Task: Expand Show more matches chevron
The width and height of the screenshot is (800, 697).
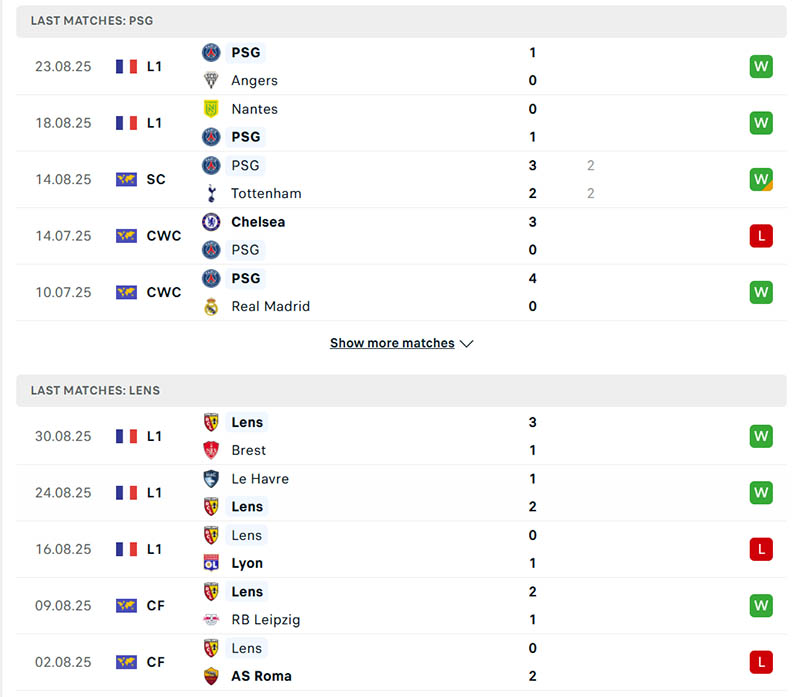Action: pyautogui.click(x=467, y=343)
